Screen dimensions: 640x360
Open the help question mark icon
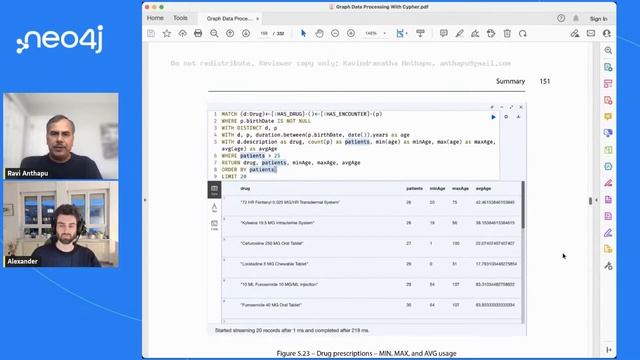[x=561, y=18]
